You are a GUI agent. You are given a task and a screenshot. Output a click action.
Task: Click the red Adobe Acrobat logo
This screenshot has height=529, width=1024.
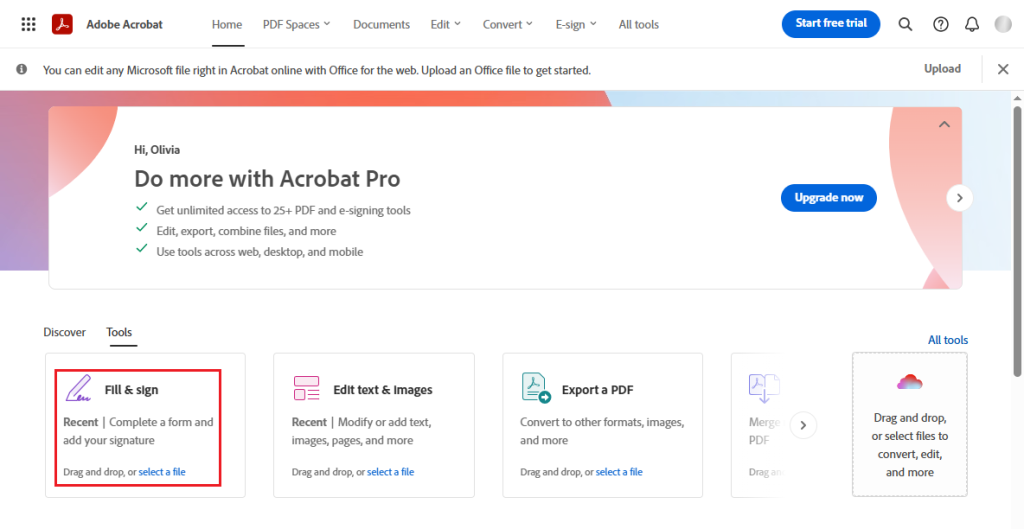tap(62, 25)
